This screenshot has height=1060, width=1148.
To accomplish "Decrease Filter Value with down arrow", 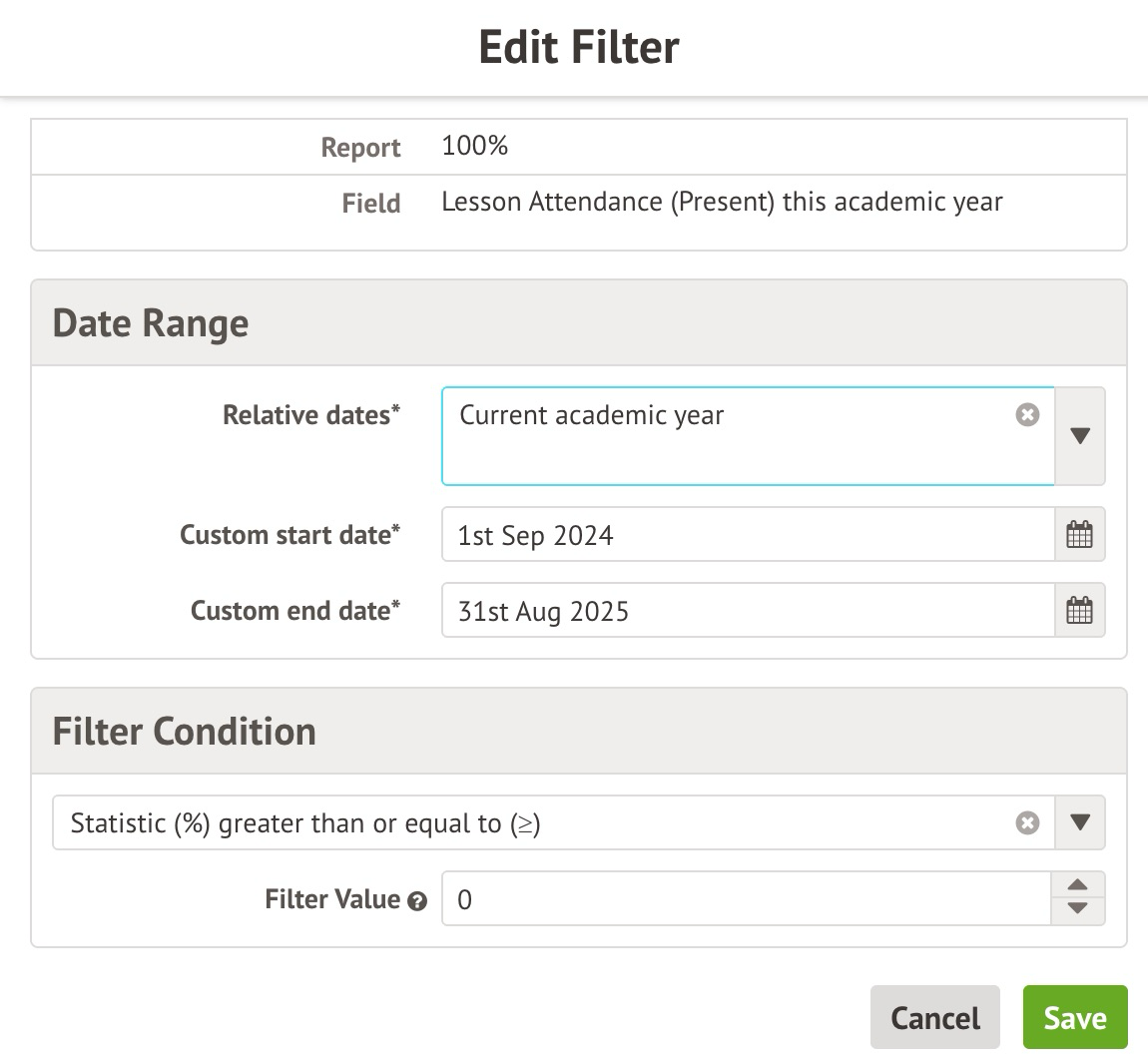I will click(x=1077, y=910).
